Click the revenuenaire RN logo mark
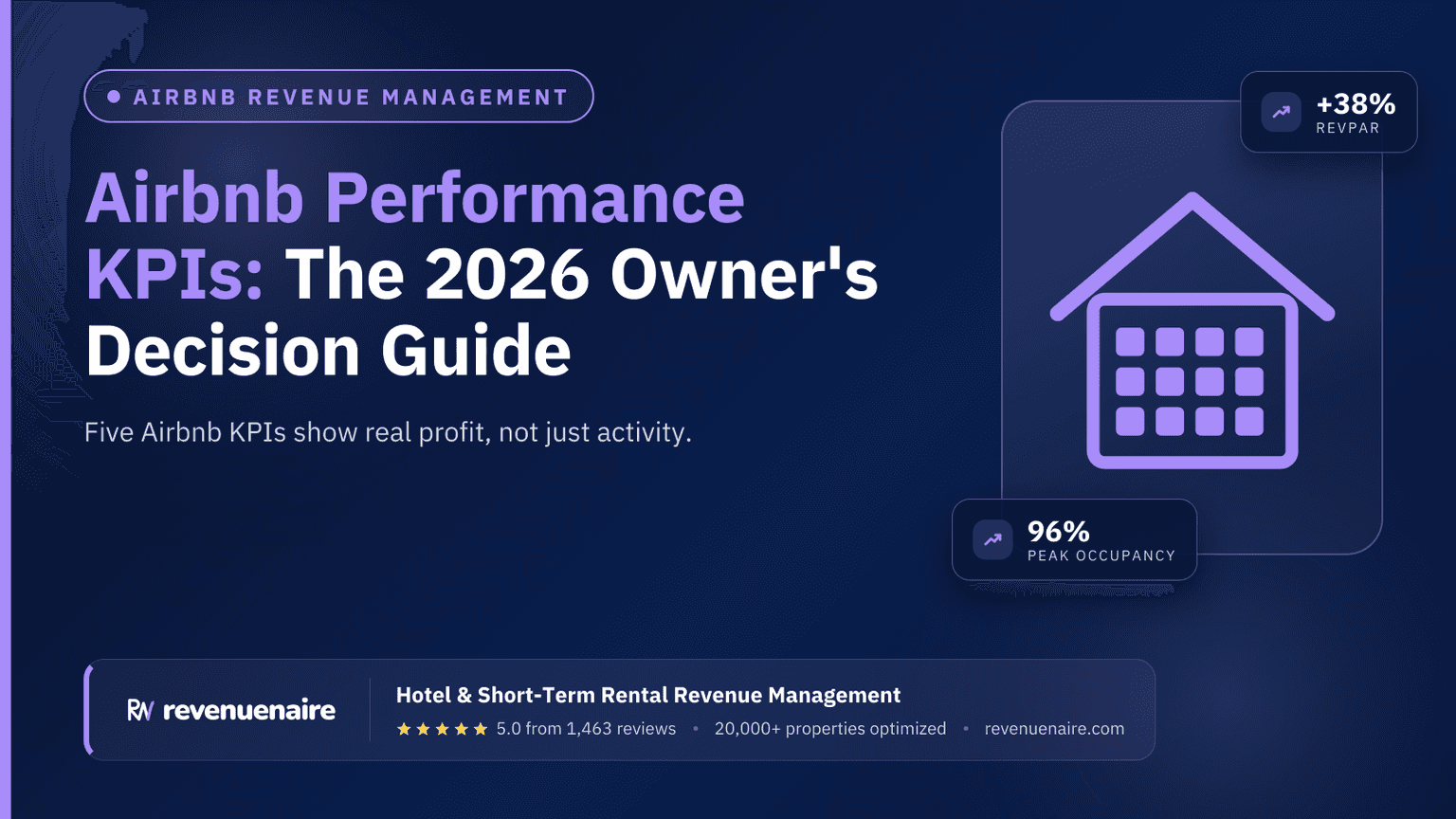1456x819 pixels. click(x=140, y=710)
